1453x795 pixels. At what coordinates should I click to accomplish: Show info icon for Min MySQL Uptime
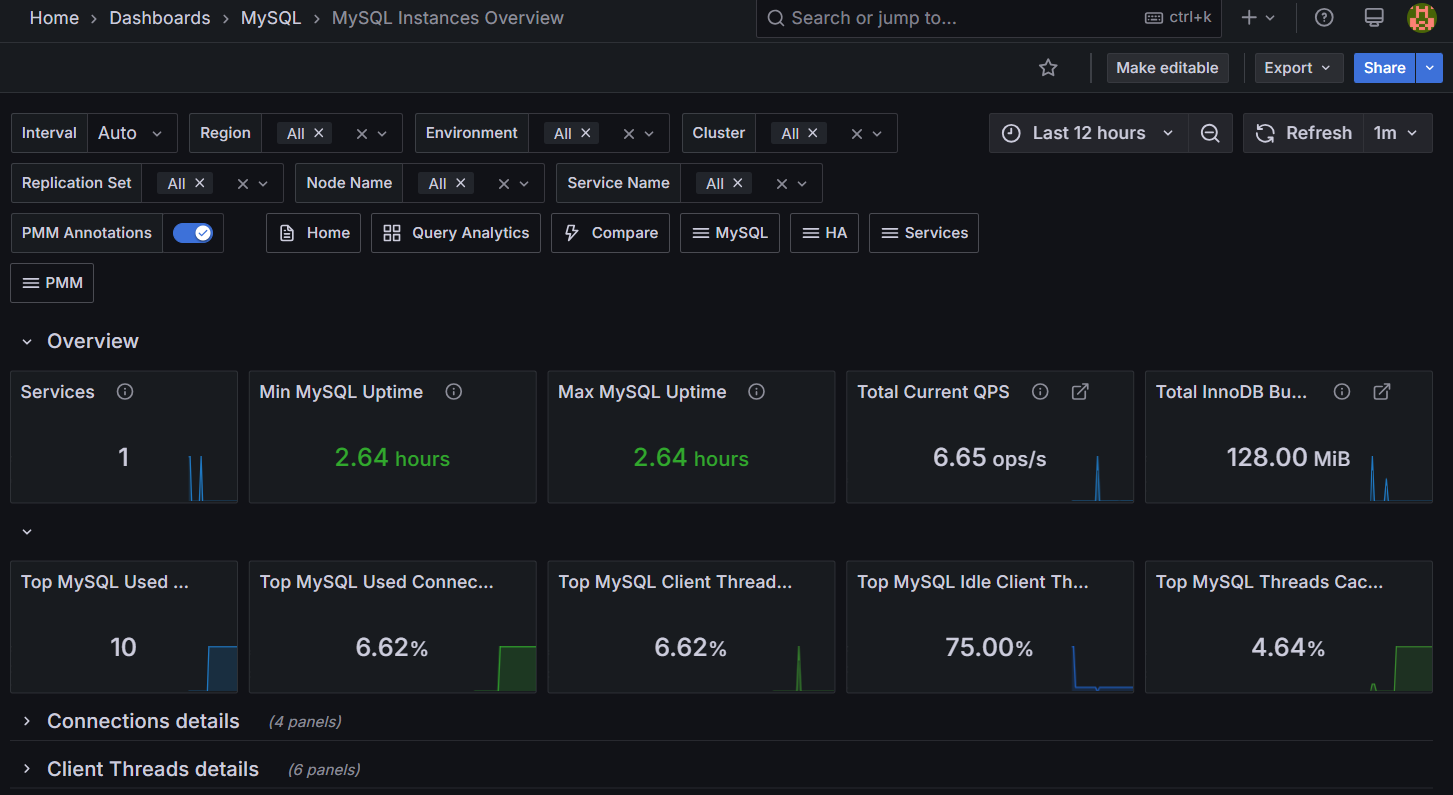click(454, 392)
